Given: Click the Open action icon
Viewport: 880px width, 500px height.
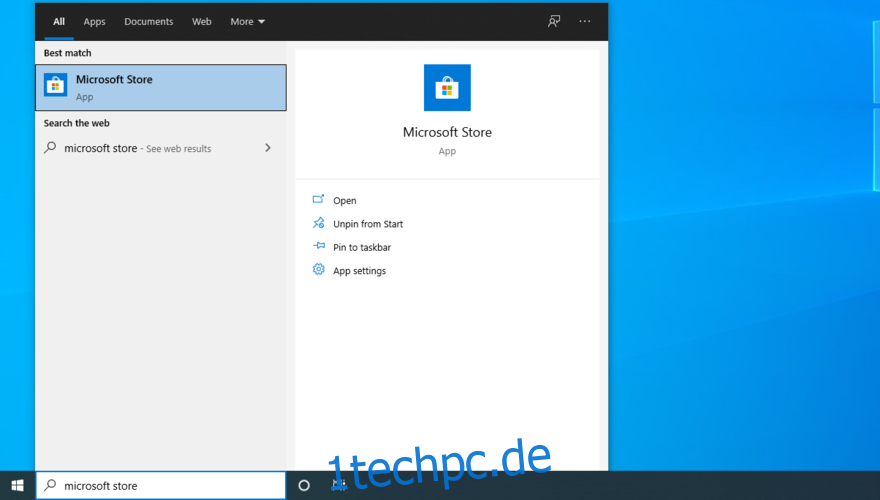Looking at the screenshot, I should pyautogui.click(x=318, y=199).
